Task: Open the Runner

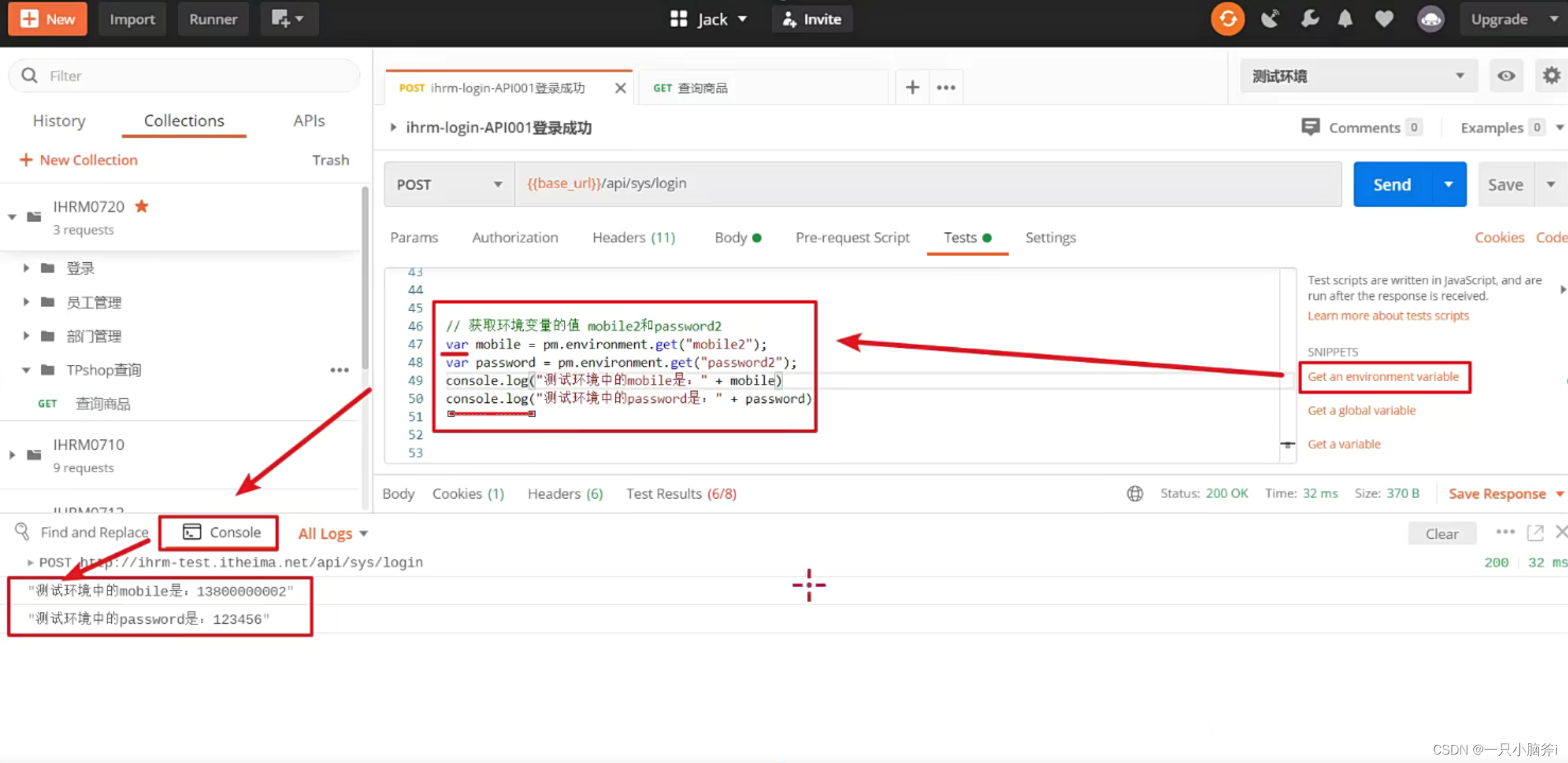Action: coord(213,19)
